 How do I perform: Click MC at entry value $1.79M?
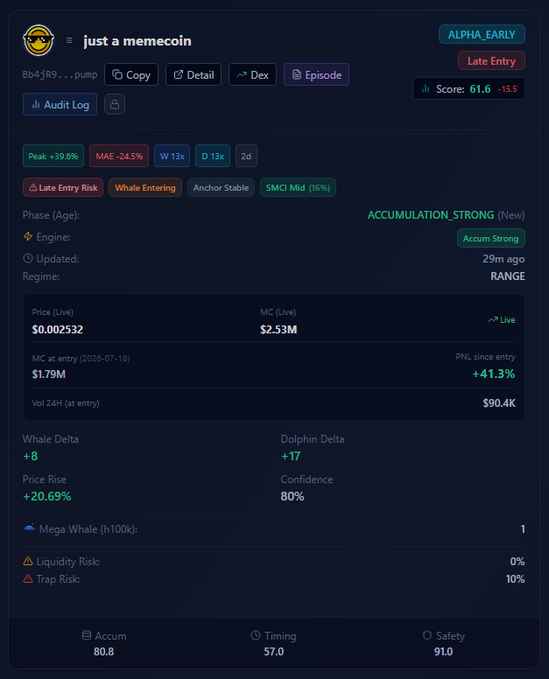(x=48, y=374)
